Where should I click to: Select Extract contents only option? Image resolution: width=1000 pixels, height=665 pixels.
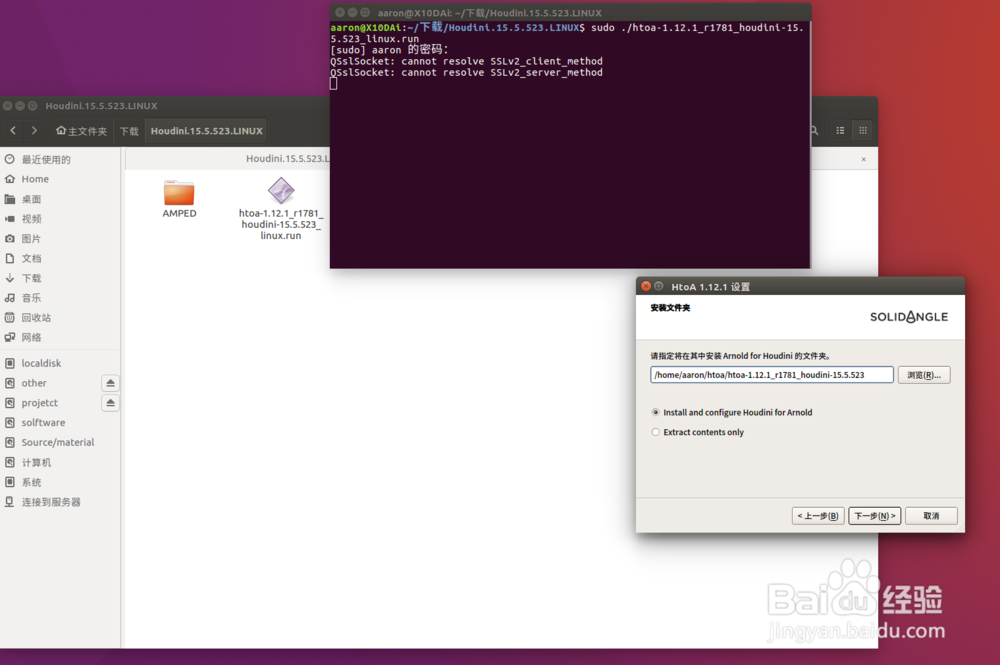click(x=698, y=432)
